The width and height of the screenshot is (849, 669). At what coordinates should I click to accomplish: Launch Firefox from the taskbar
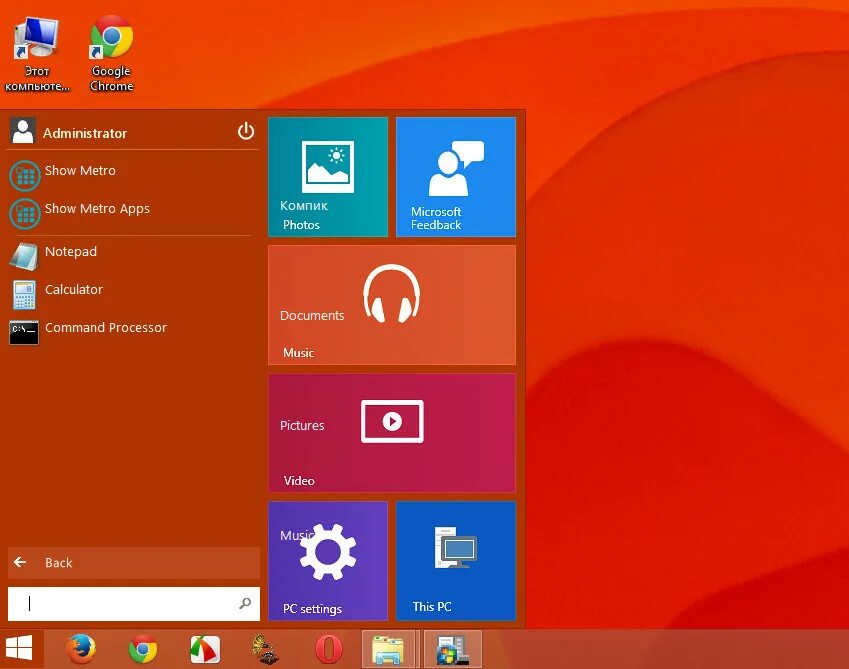(x=81, y=649)
